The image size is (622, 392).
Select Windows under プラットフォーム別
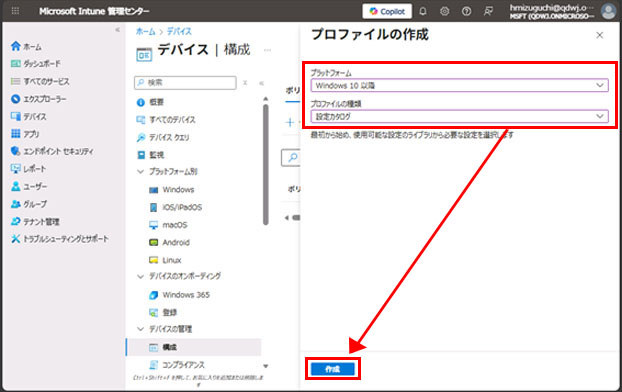point(171,190)
